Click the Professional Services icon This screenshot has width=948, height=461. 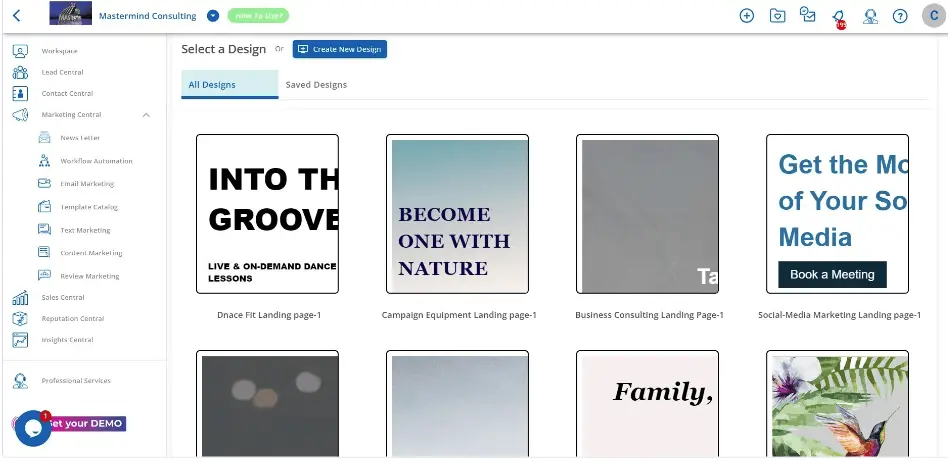pos(20,381)
